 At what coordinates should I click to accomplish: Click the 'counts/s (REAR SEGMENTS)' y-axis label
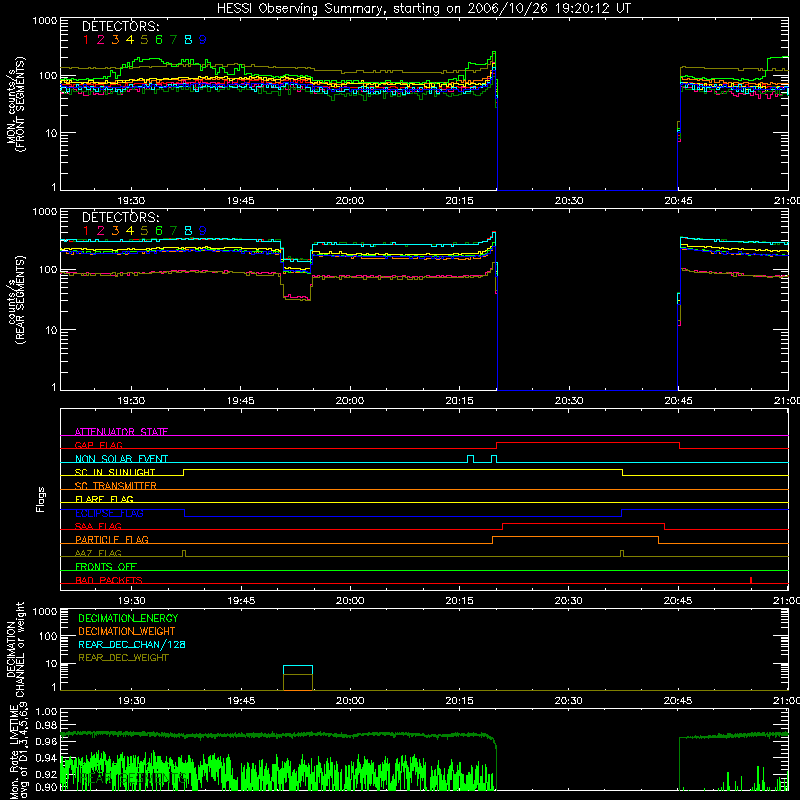point(15,300)
